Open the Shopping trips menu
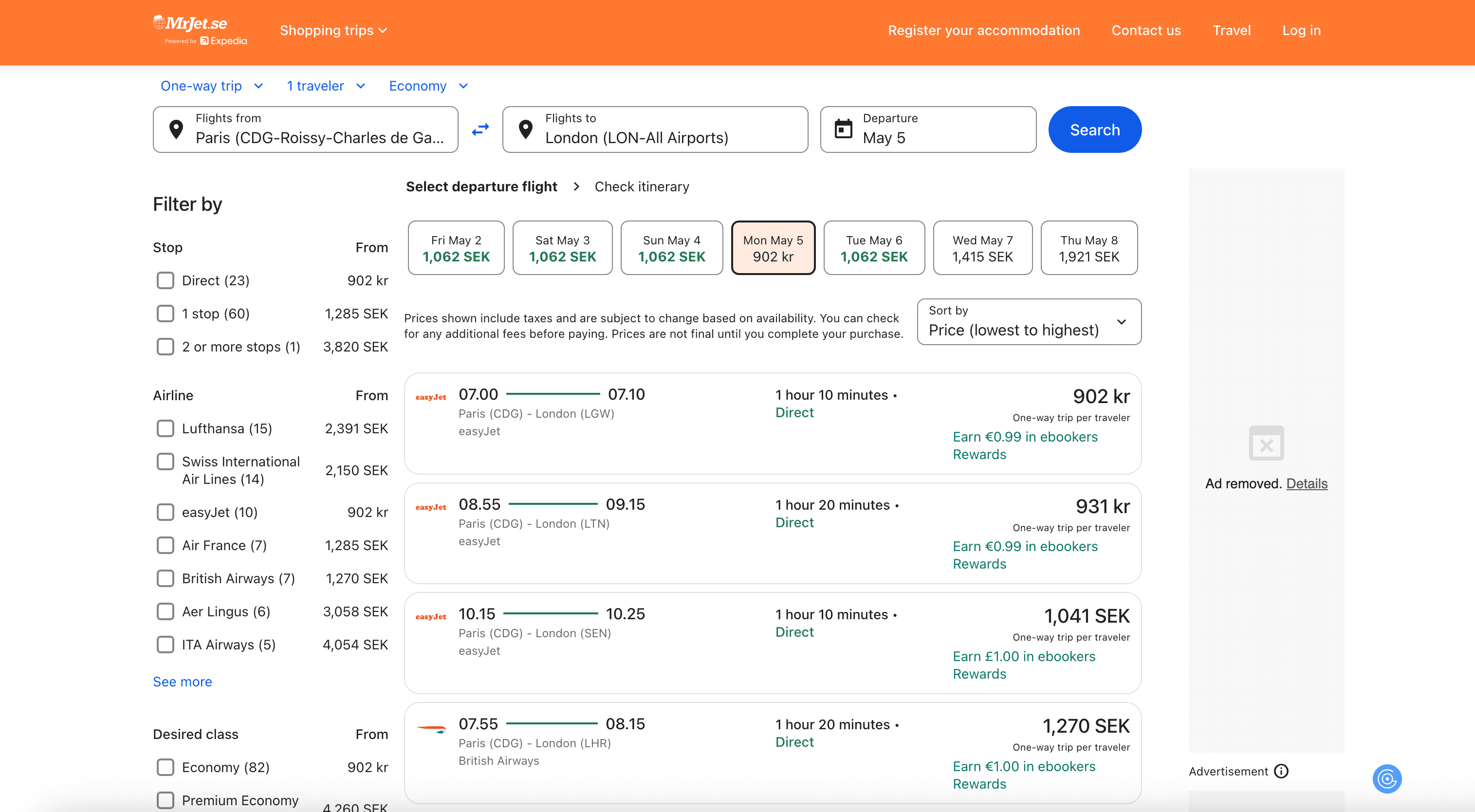The width and height of the screenshot is (1475, 812). coord(333,30)
